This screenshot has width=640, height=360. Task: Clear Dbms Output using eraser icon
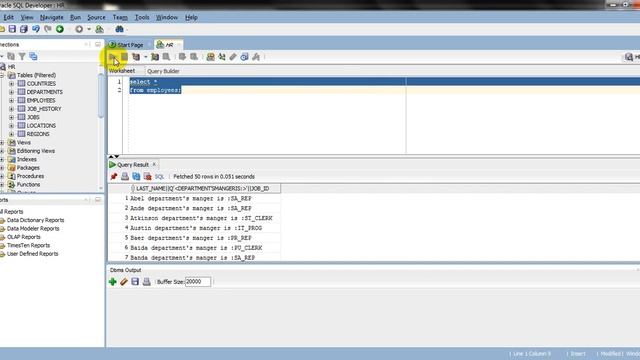(x=124, y=282)
